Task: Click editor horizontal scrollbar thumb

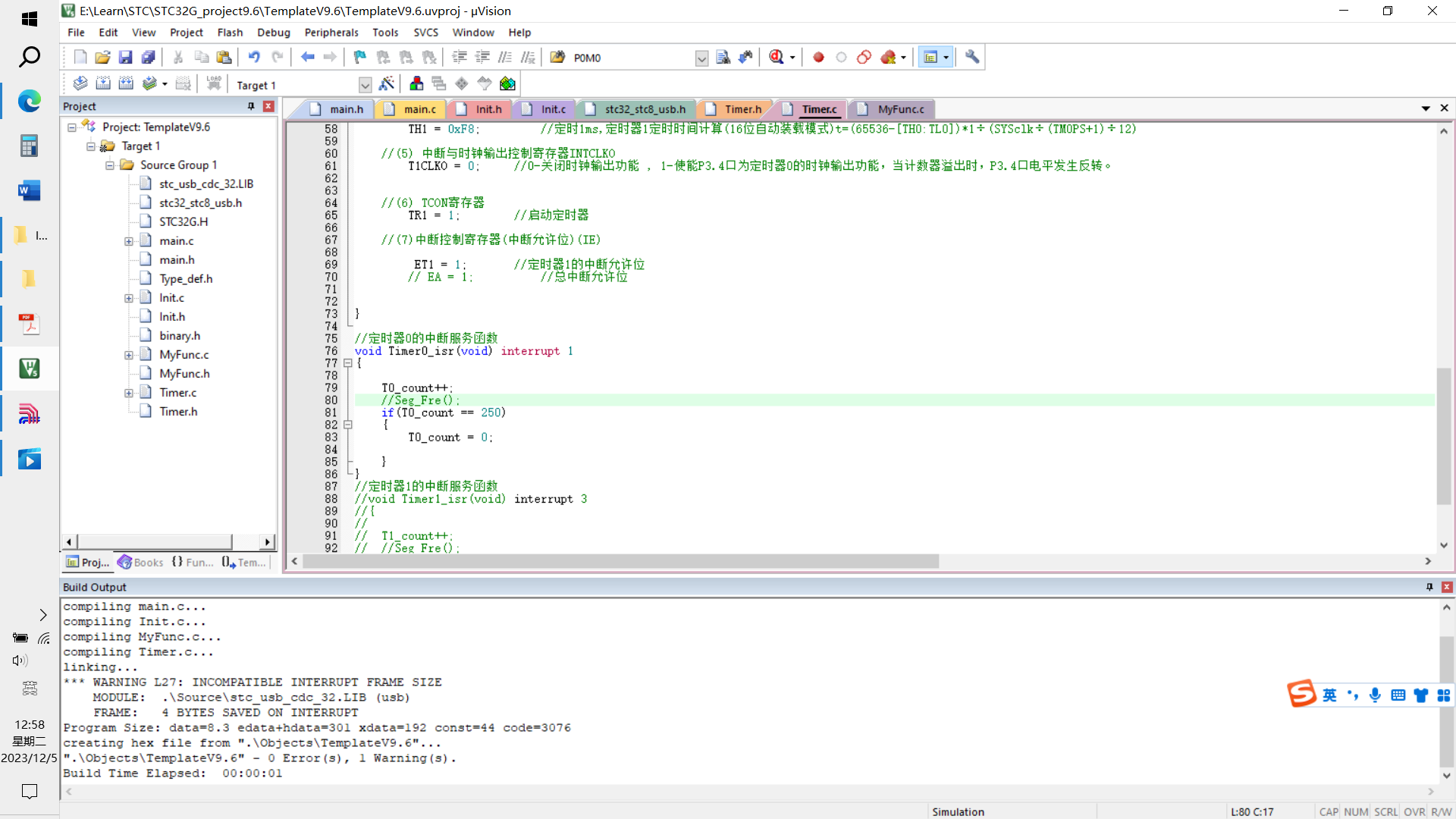Action: point(621,561)
